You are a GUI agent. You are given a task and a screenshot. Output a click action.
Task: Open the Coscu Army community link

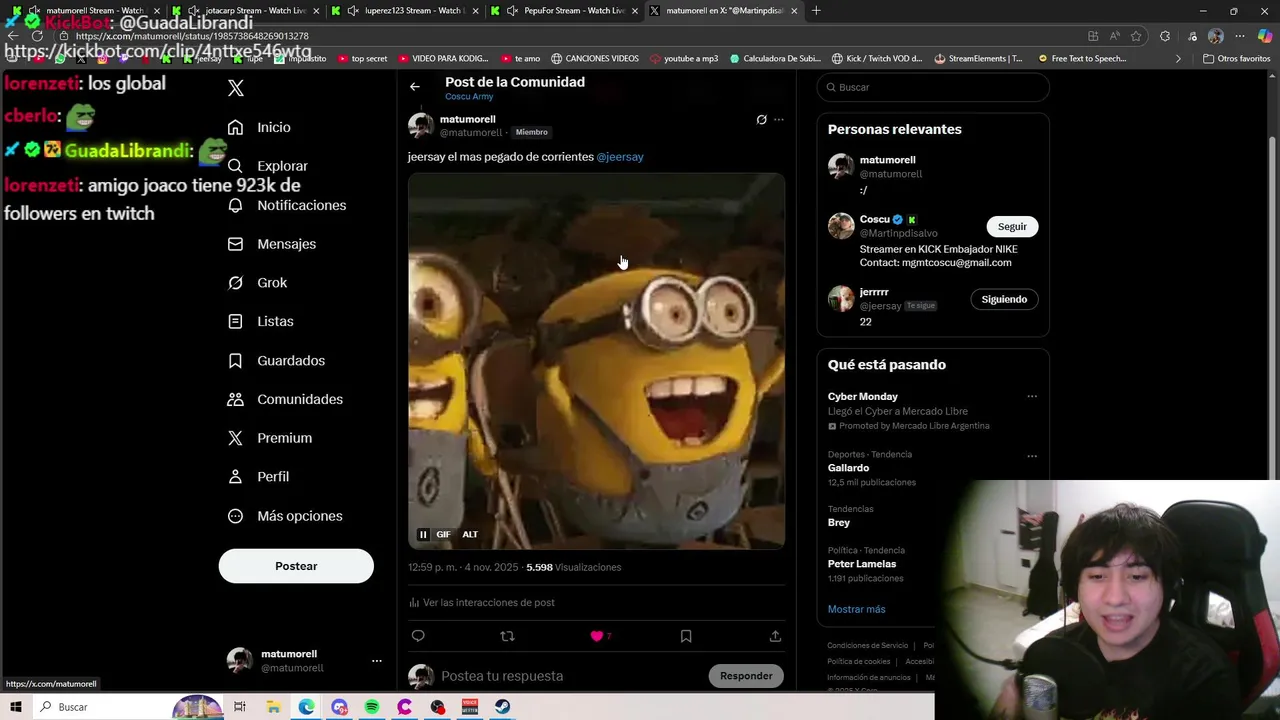click(469, 97)
